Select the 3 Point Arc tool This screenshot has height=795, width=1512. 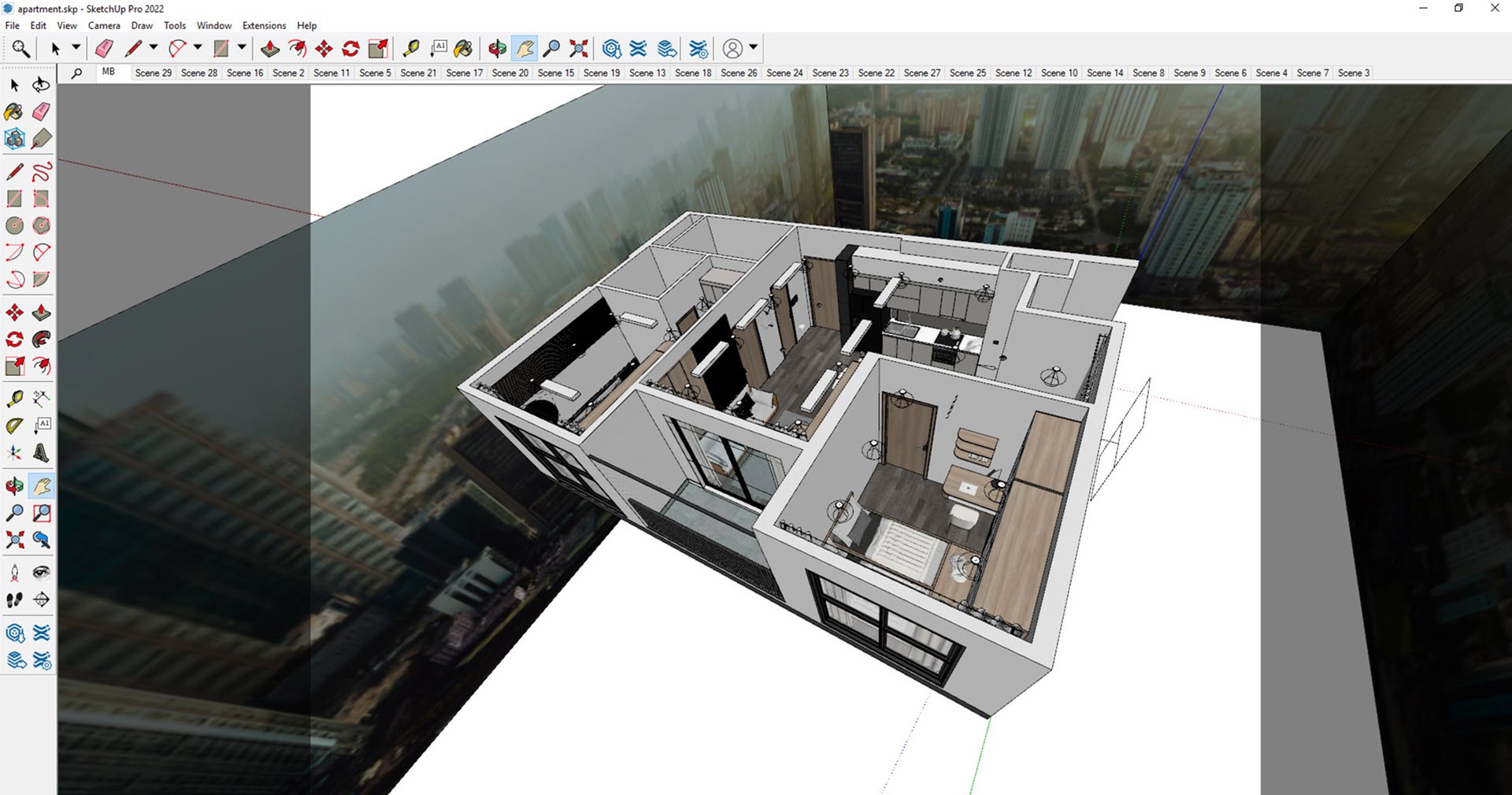pos(14,280)
